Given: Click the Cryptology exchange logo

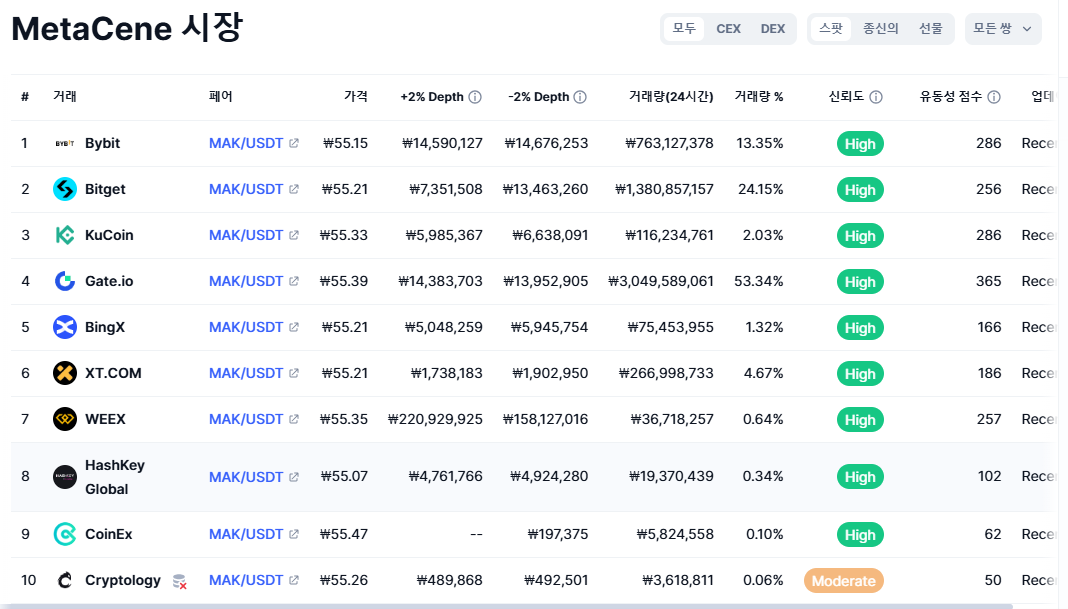Looking at the screenshot, I should pos(65,580).
